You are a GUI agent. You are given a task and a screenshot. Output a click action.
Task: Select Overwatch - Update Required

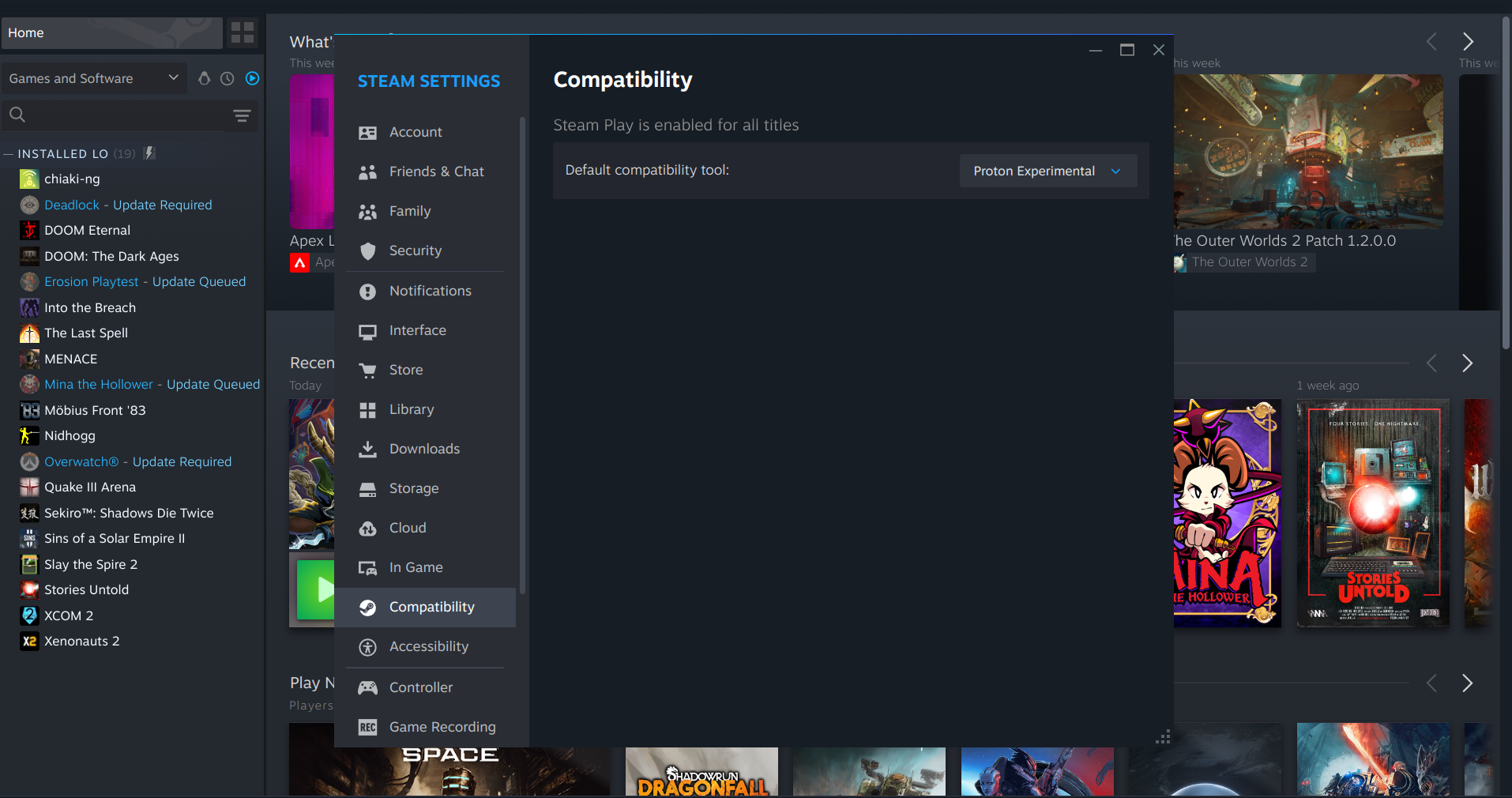click(137, 461)
